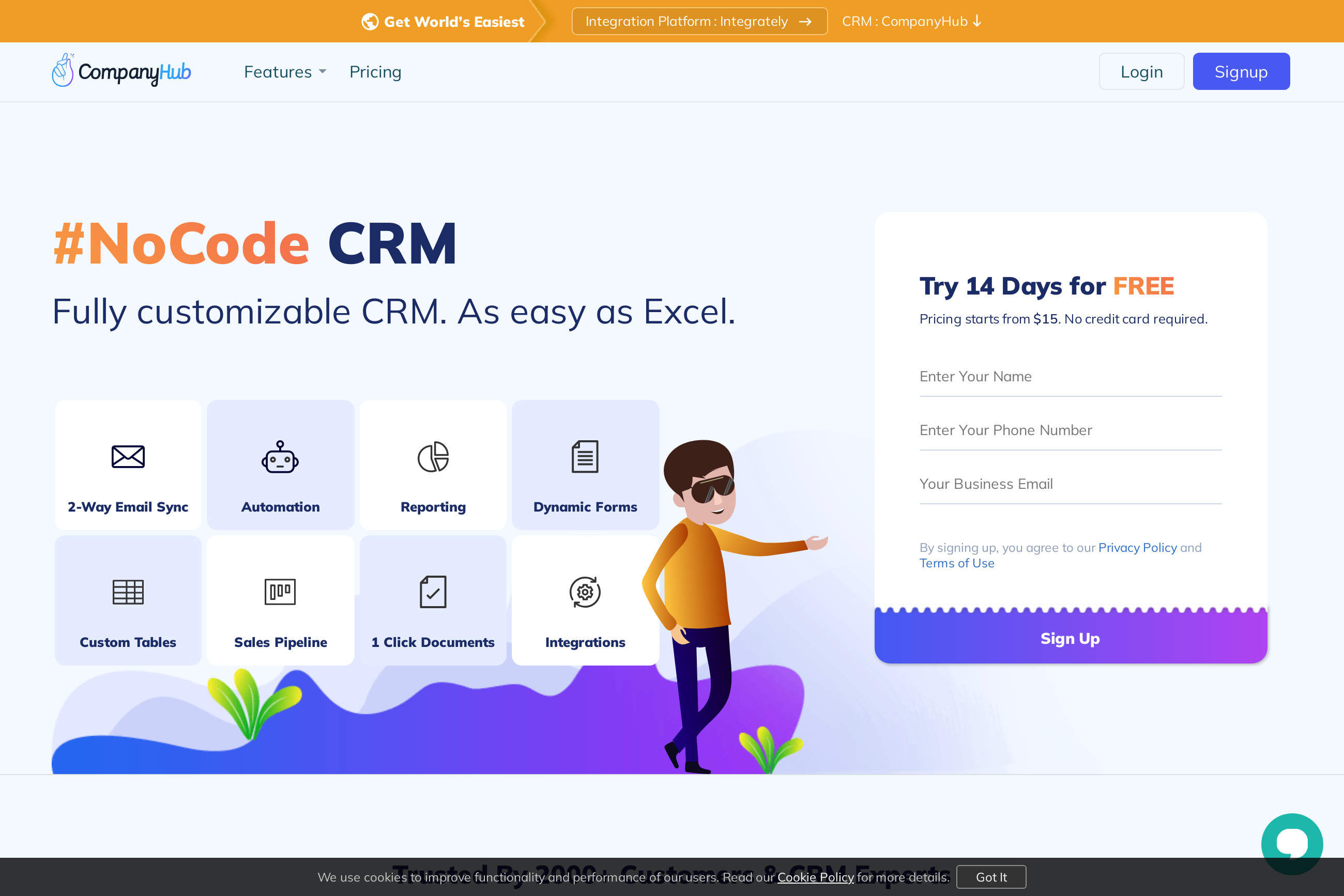
Task: Click the Integrations gear icon
Action: pos(584,592)
